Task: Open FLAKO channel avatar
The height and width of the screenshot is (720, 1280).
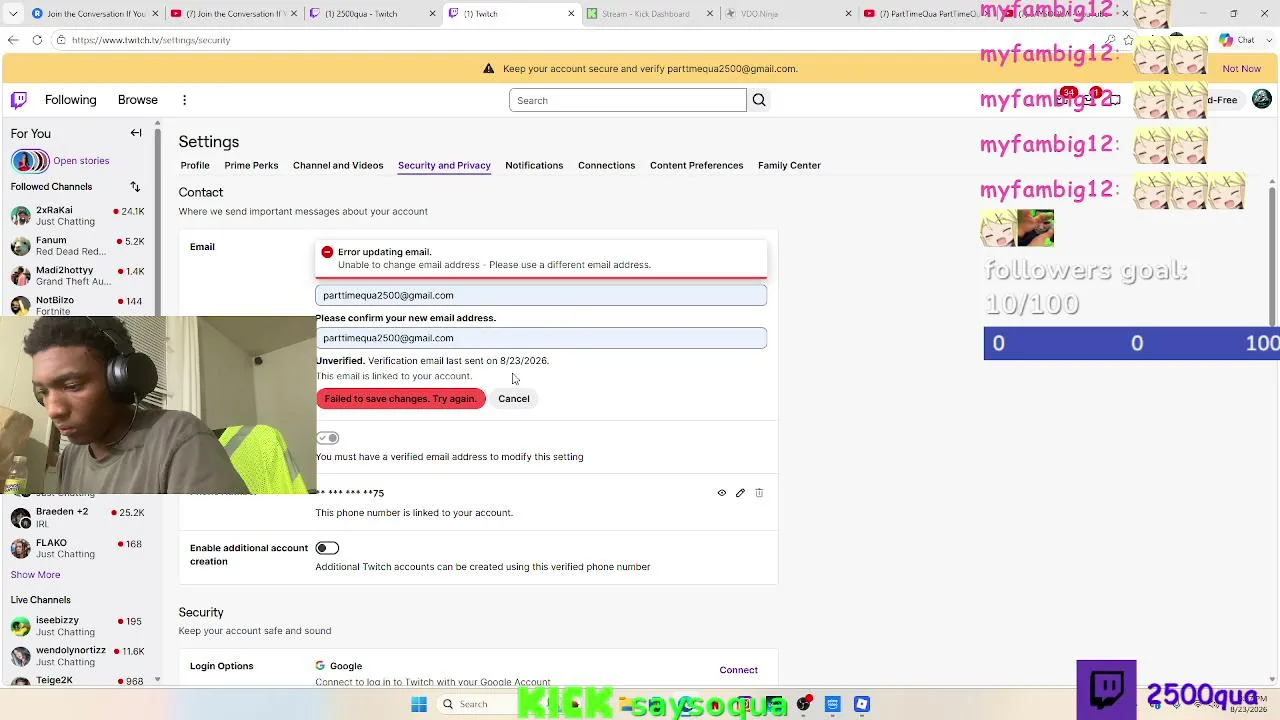Action: click(20, 548)
